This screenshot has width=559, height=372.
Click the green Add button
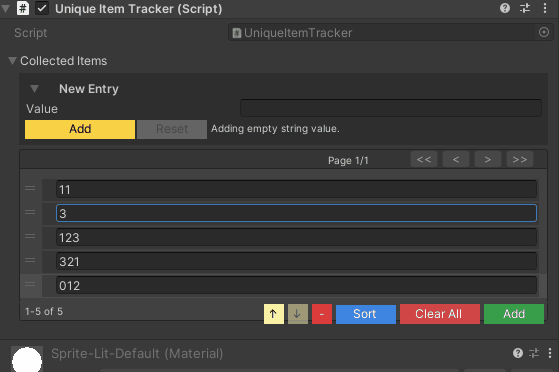514,314
